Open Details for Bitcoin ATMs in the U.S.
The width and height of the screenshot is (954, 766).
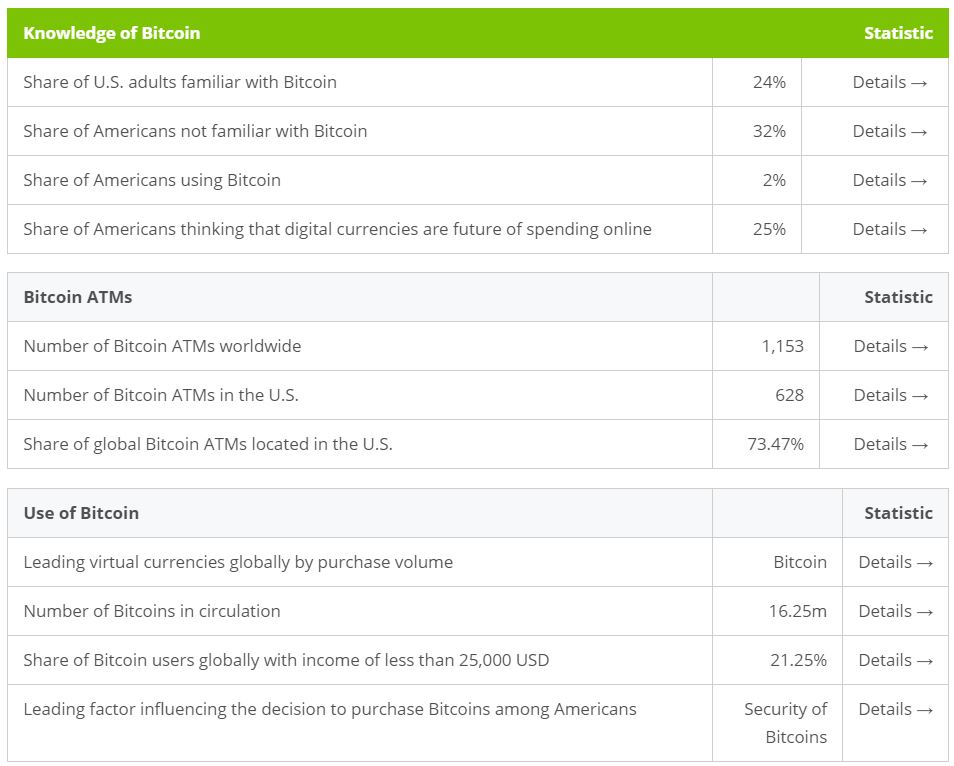point(890,395)
